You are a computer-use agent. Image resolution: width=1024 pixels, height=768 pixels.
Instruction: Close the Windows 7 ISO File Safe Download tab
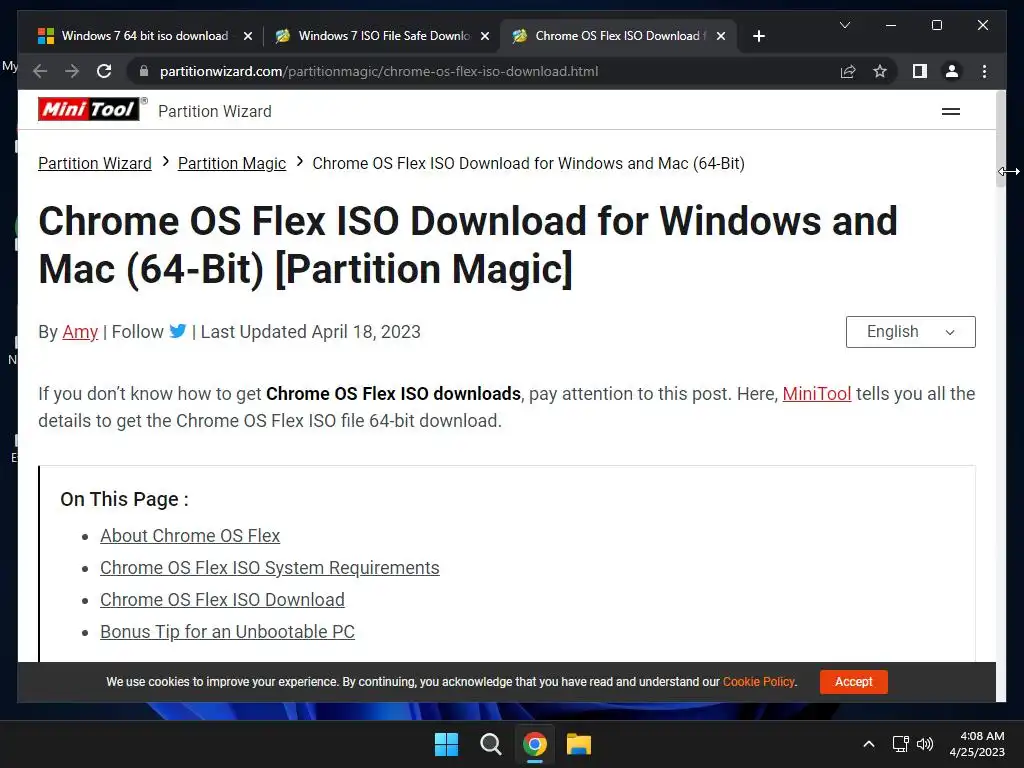pos(485,36)
